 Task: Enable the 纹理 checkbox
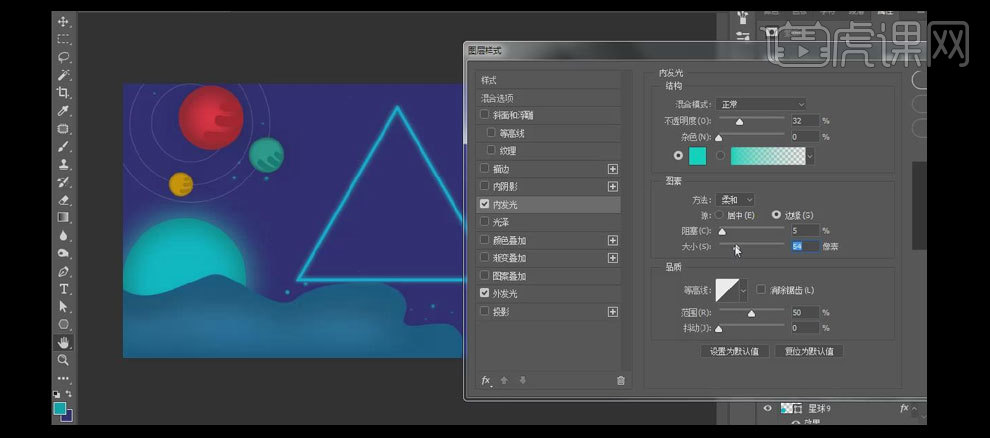(491, 150)
